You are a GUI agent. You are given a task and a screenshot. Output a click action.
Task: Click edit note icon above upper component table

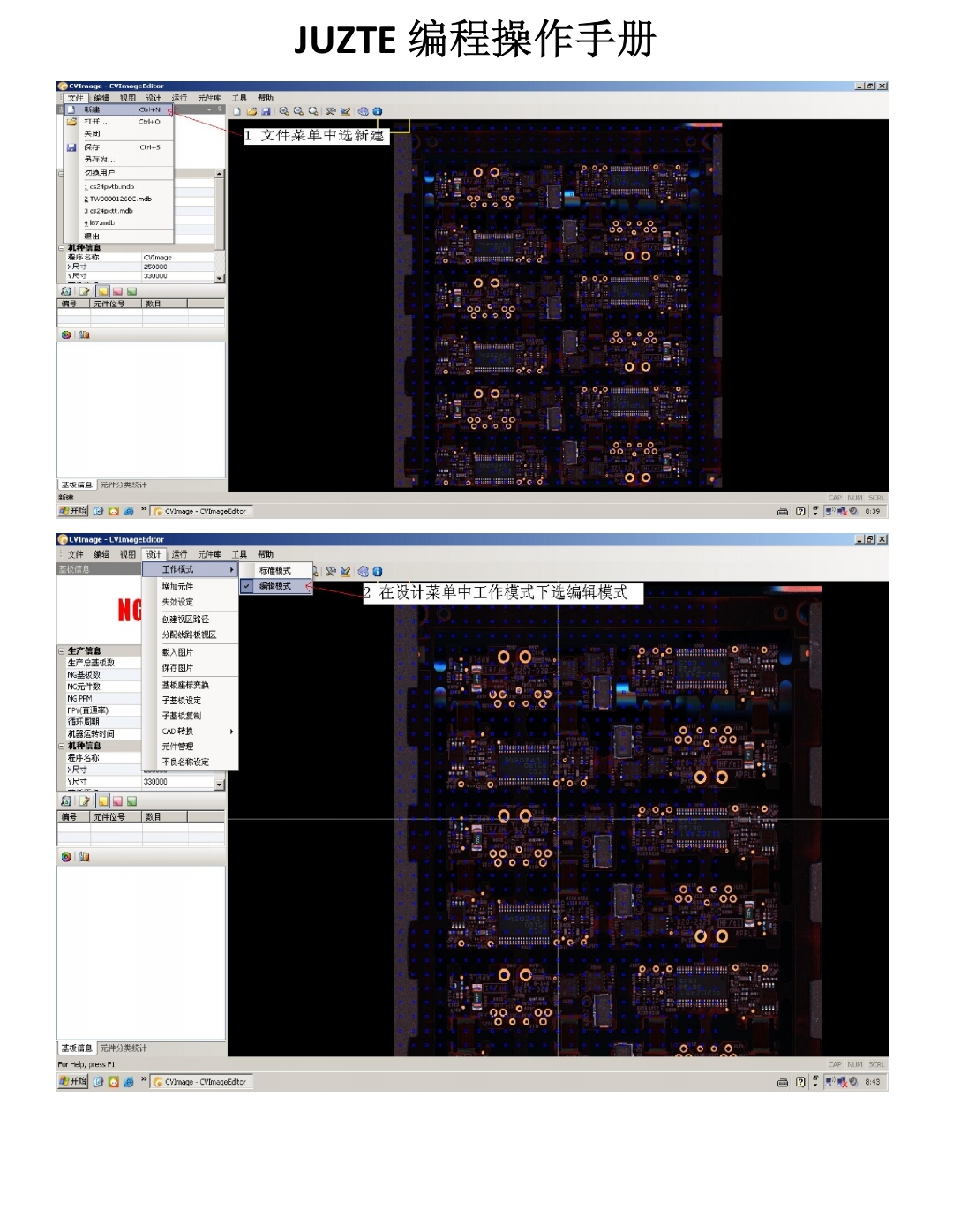tap(84, 291)
